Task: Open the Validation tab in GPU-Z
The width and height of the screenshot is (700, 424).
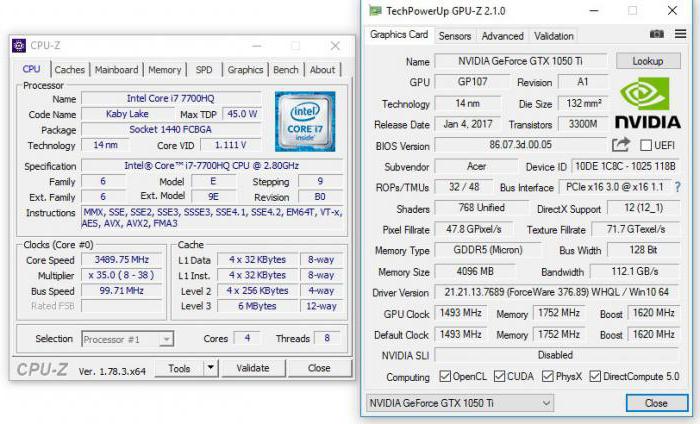Action: 554,36
